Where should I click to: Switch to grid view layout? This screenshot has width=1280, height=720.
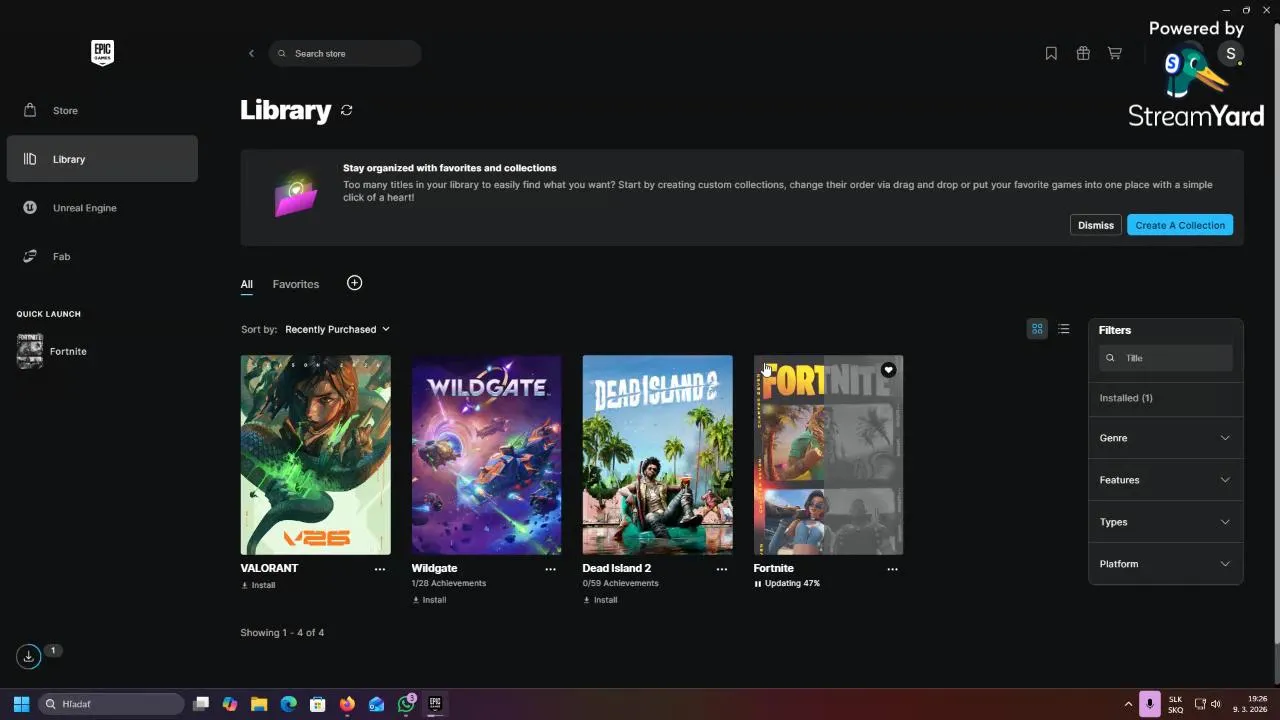(1037, 329)
